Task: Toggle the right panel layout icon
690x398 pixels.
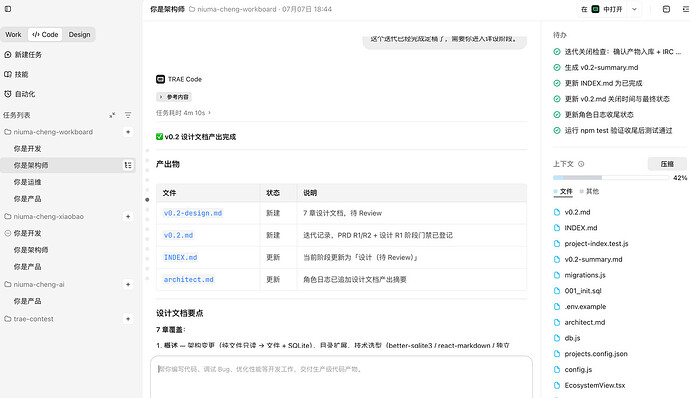Action: click(666, 9)
